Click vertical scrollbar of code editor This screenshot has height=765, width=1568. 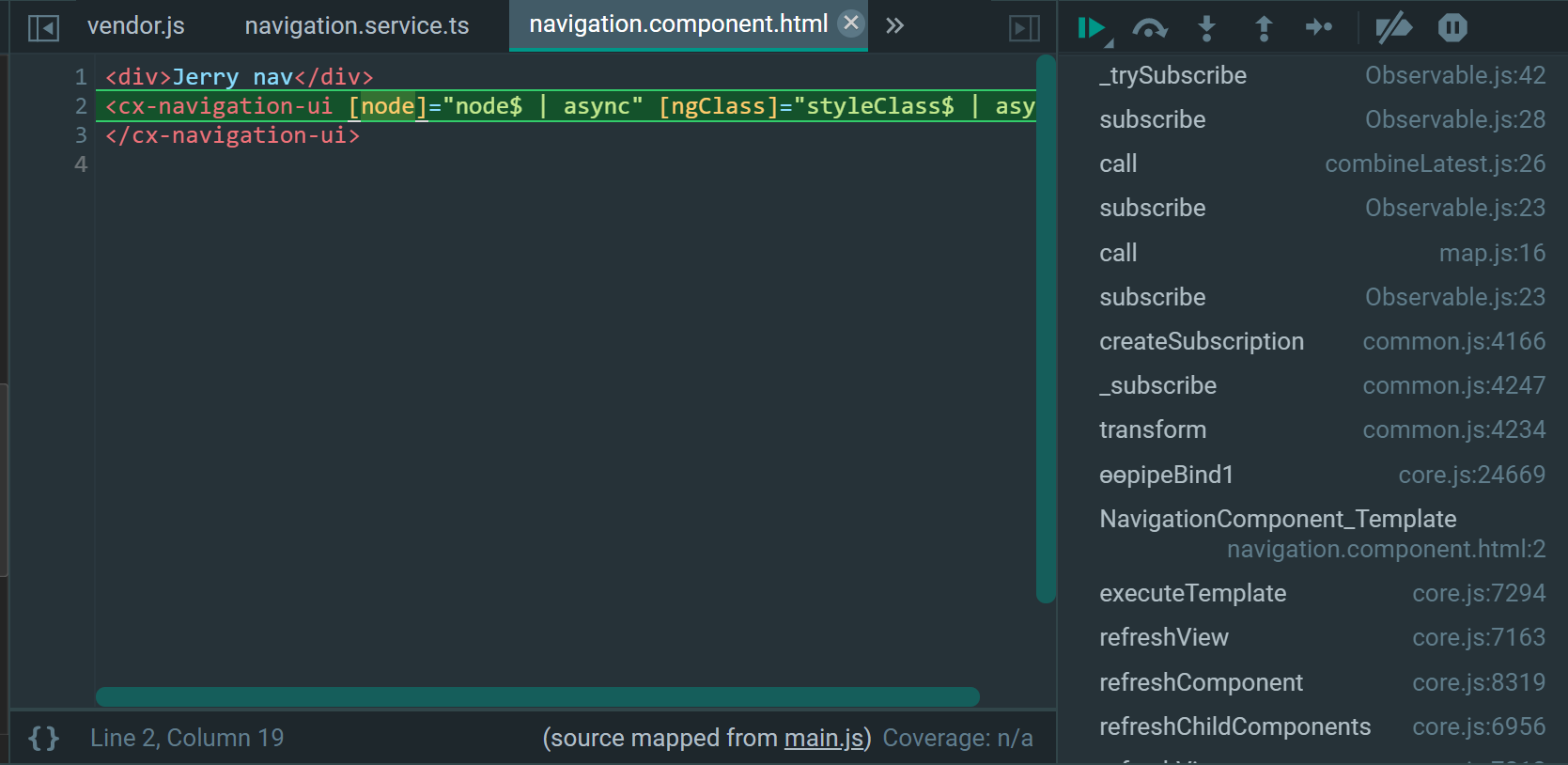pyautogui.click(x=1046, y=329)
